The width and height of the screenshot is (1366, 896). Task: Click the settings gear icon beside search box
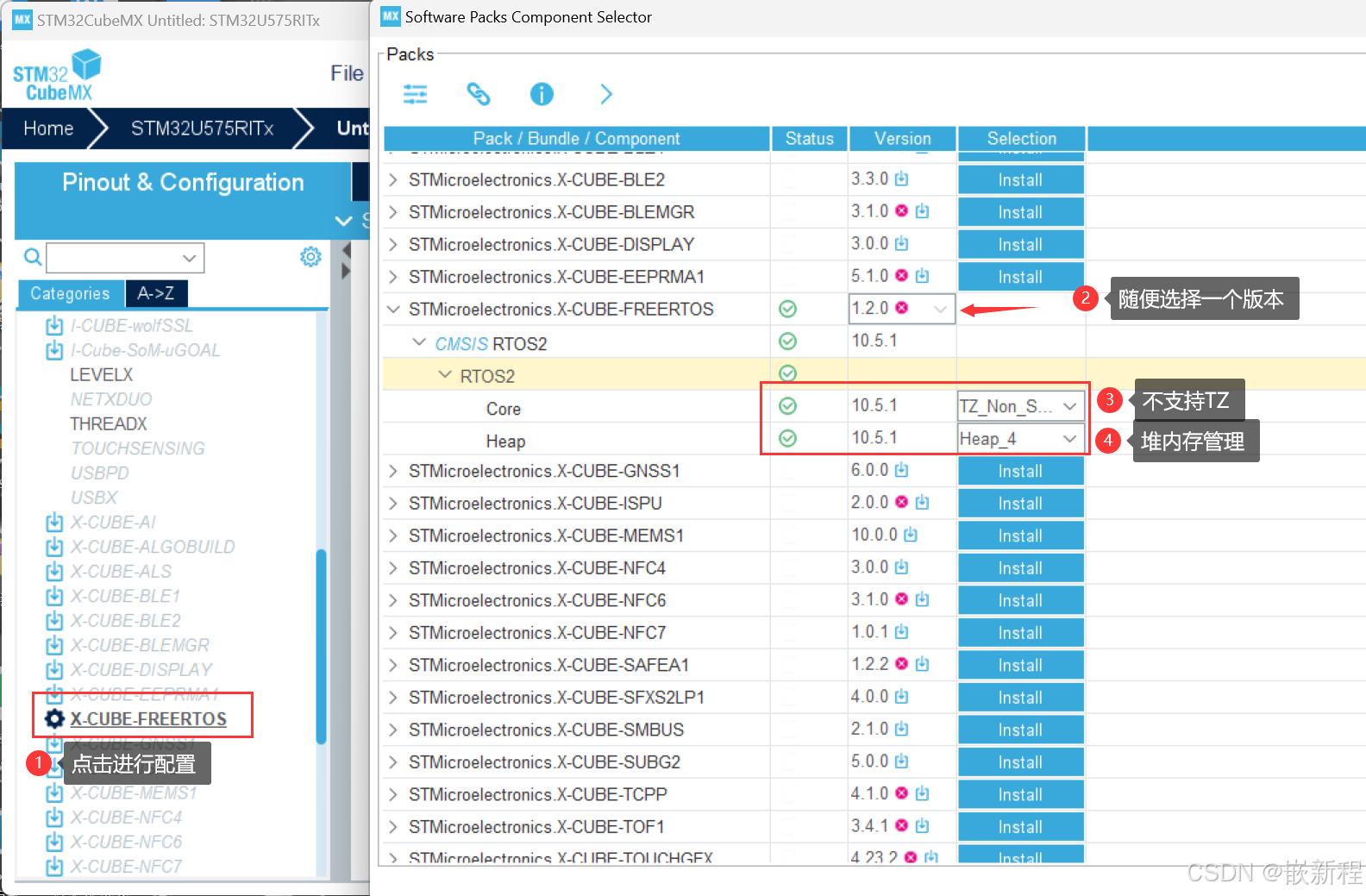[310, 256]
